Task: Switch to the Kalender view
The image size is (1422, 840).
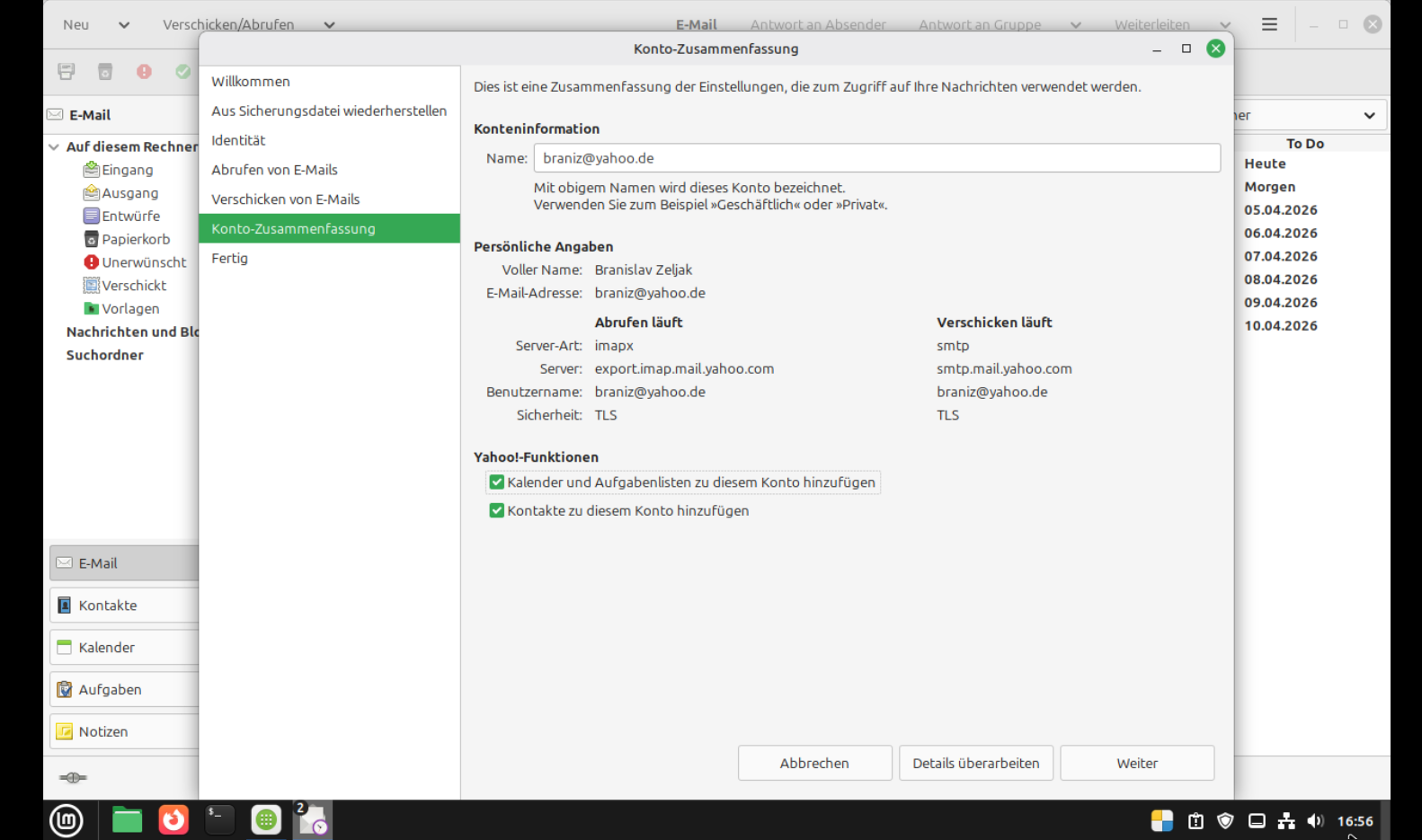Action: (106, 648)
